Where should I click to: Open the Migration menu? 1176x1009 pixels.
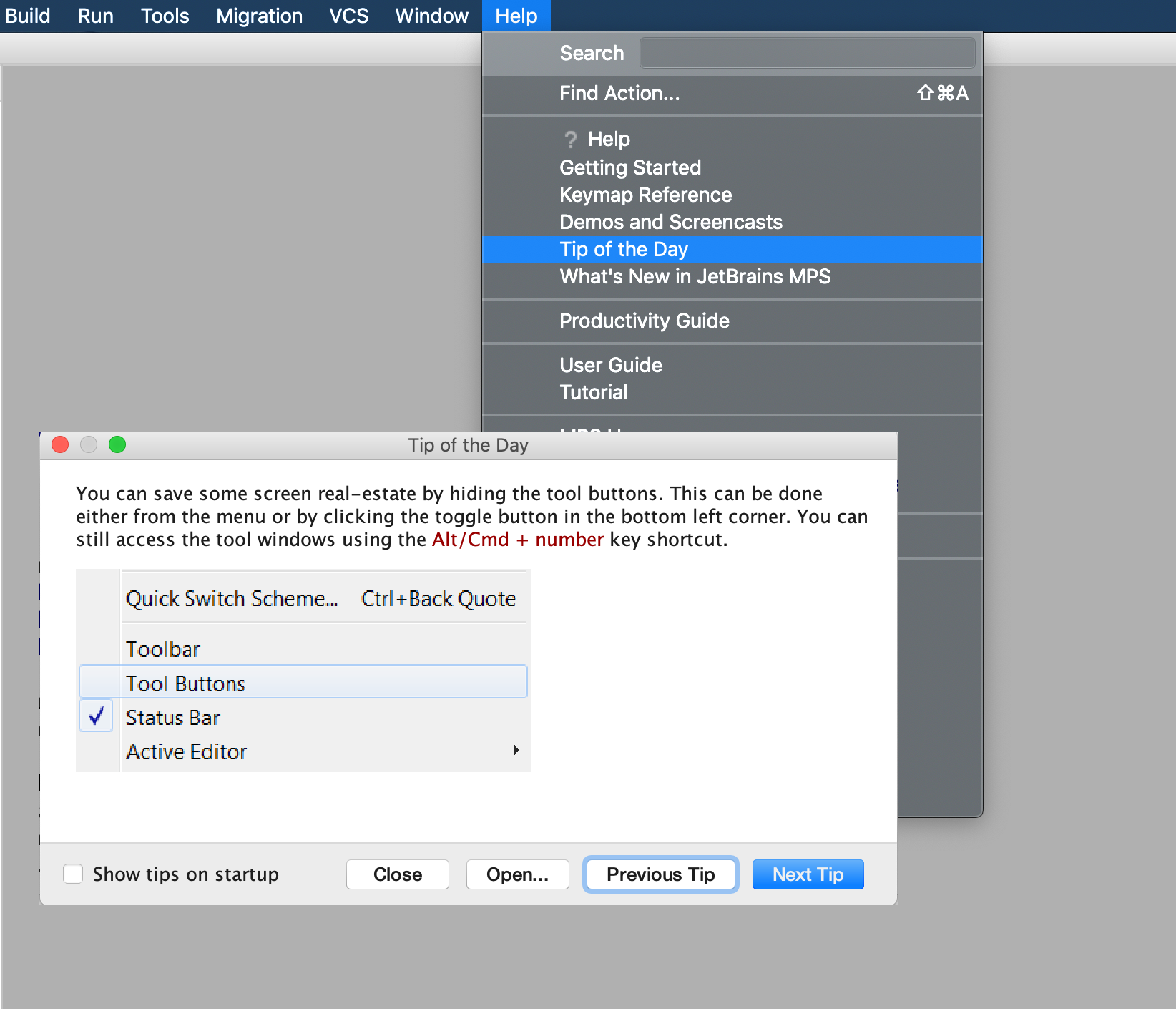[x=259, y=16]
